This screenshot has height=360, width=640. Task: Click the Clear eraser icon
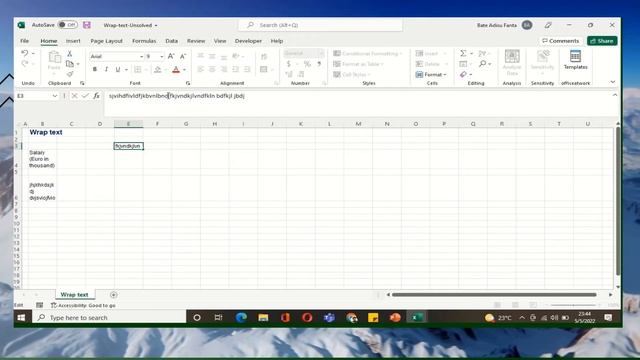point(463,74)
